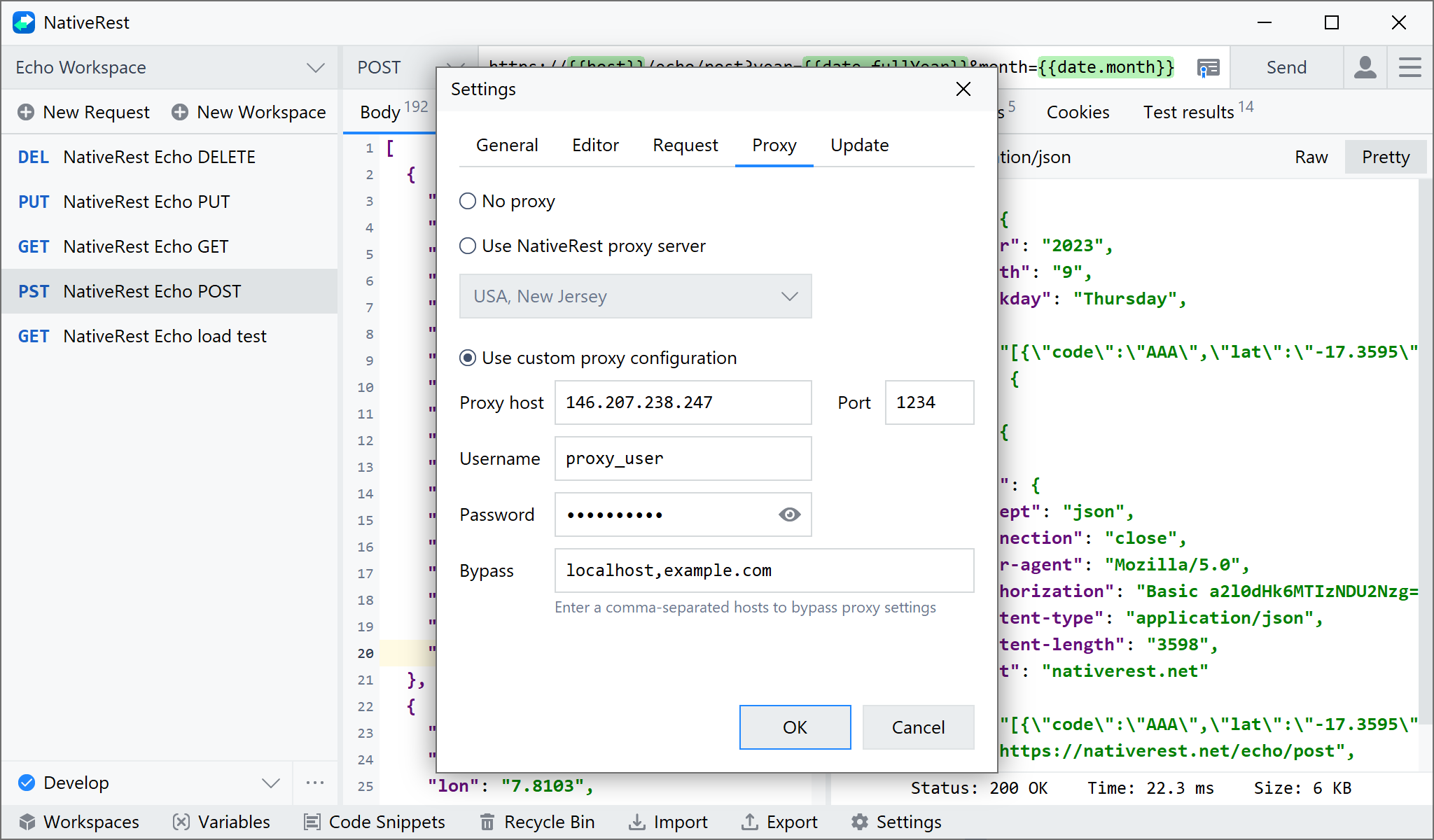Select the Proxy settings tab
1434x840 pixels.
(774, 145)
